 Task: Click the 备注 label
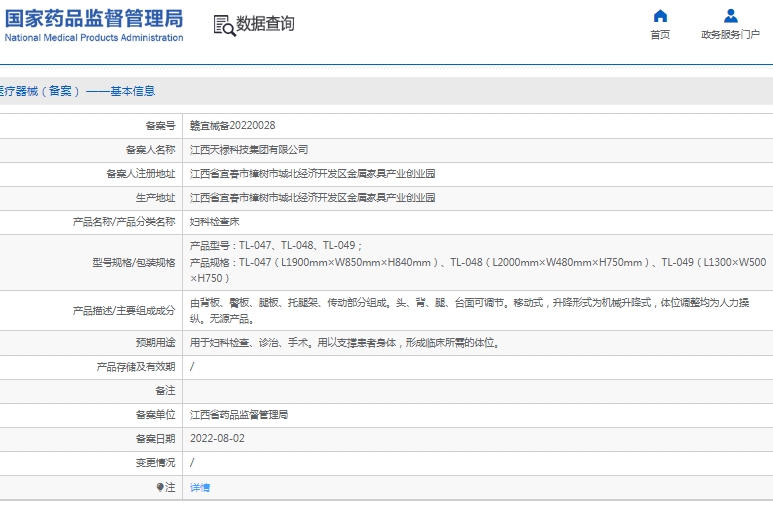pyautogui.click(x=165, y=391)
